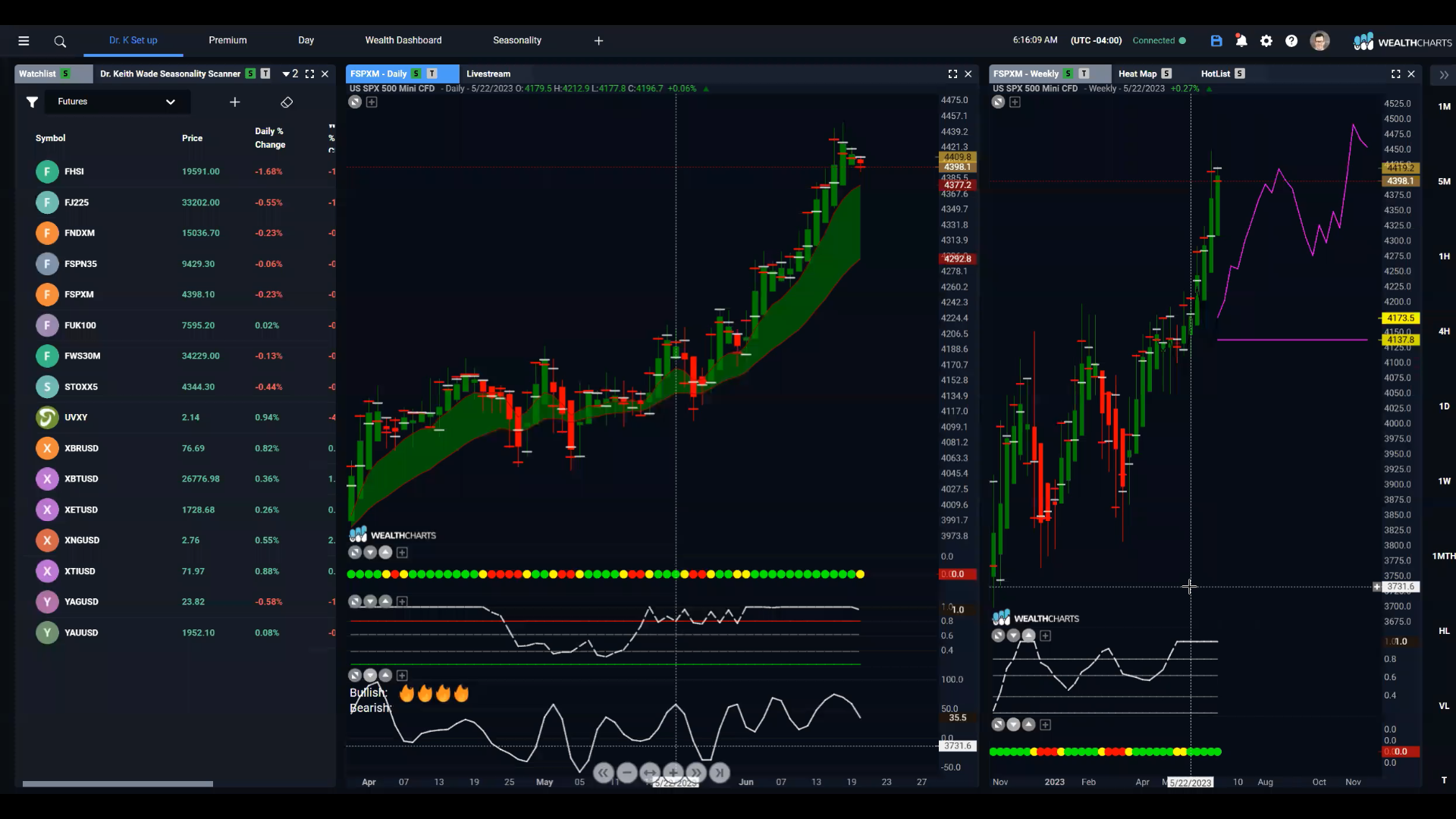Maximize the FSPXM Weekly chart panel
Screen dimensions: 1456x819
[1395, 74]
